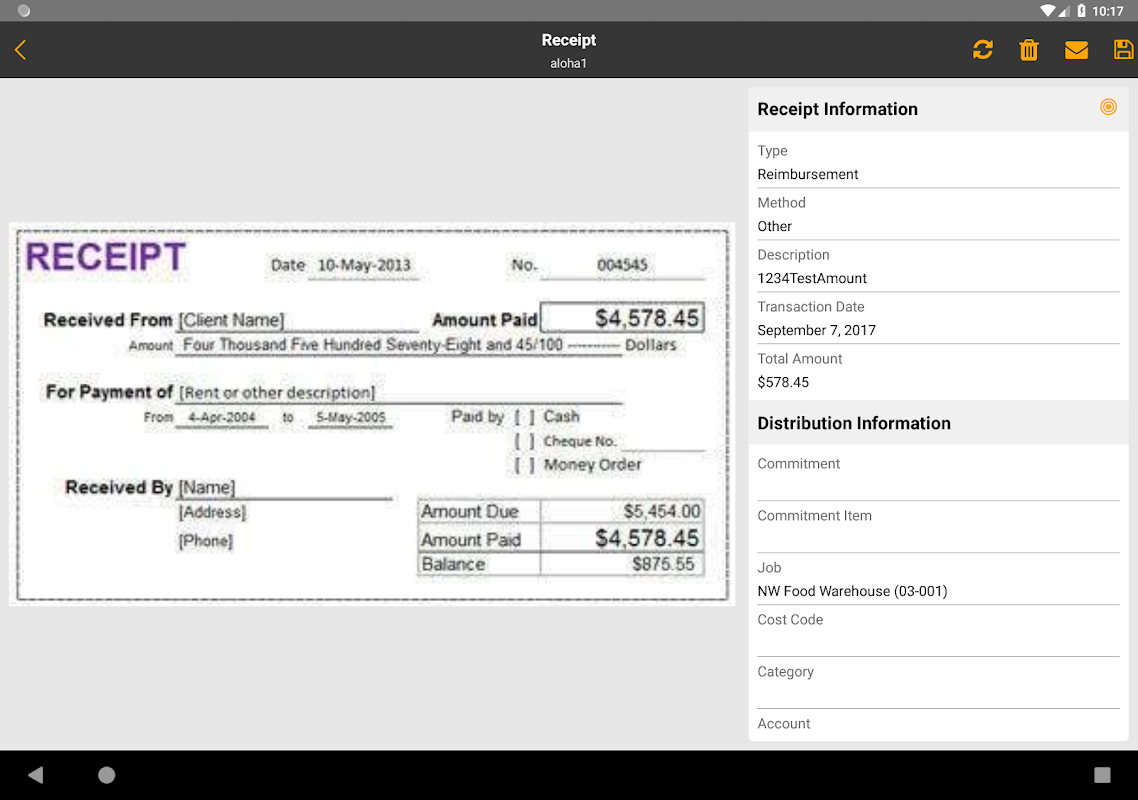Tap Android home circle button
The width and height of the screenshot is (1138, 800).
click(x=107, y=775)
